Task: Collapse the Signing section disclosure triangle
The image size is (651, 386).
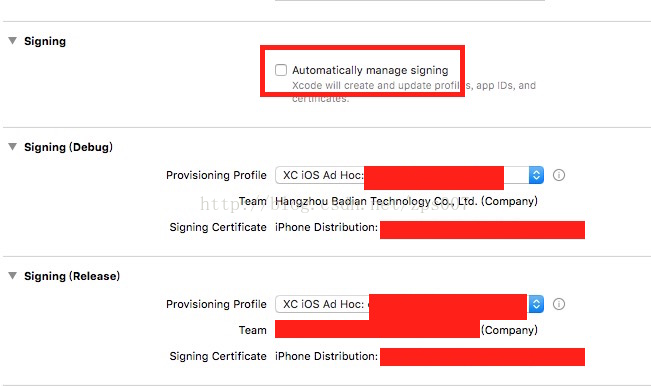Action: click(12, 41)
